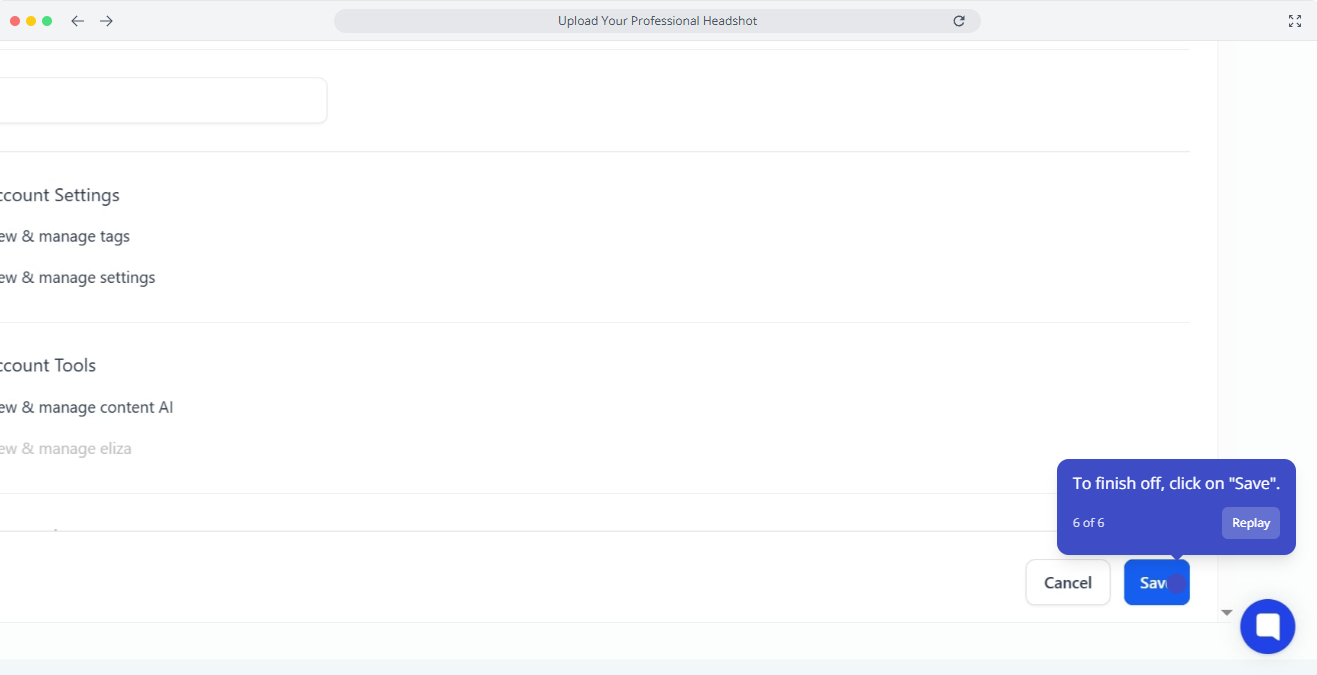The width and height of the screenshot is (1317, 675).
Task: Click the Account Tools heading
Action: point(48,365)
